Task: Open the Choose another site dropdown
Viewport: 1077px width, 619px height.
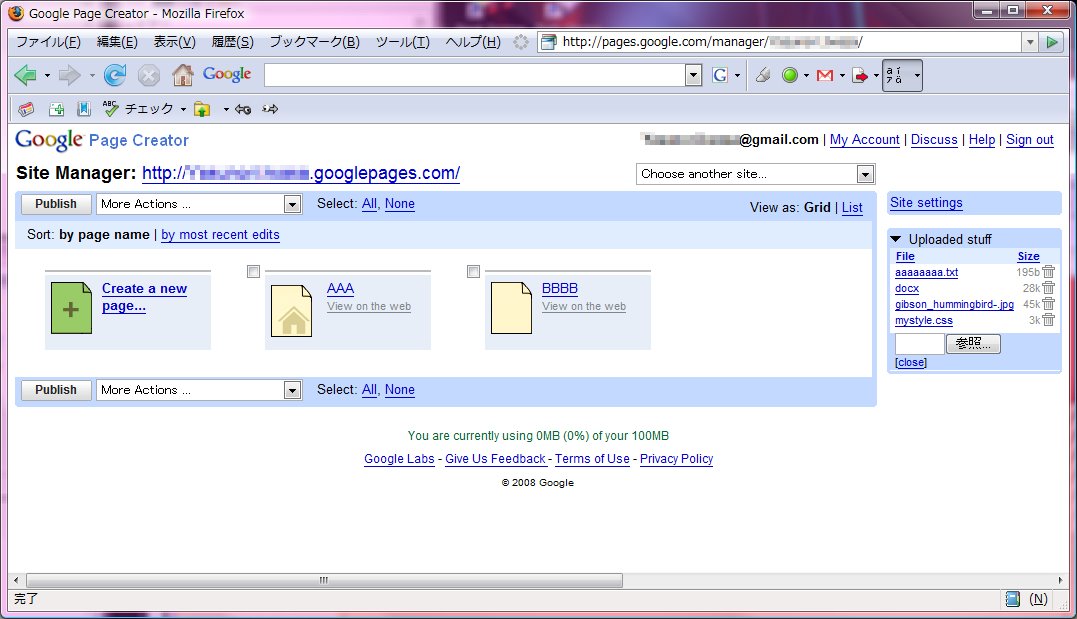Action: [x=756, y=174]
